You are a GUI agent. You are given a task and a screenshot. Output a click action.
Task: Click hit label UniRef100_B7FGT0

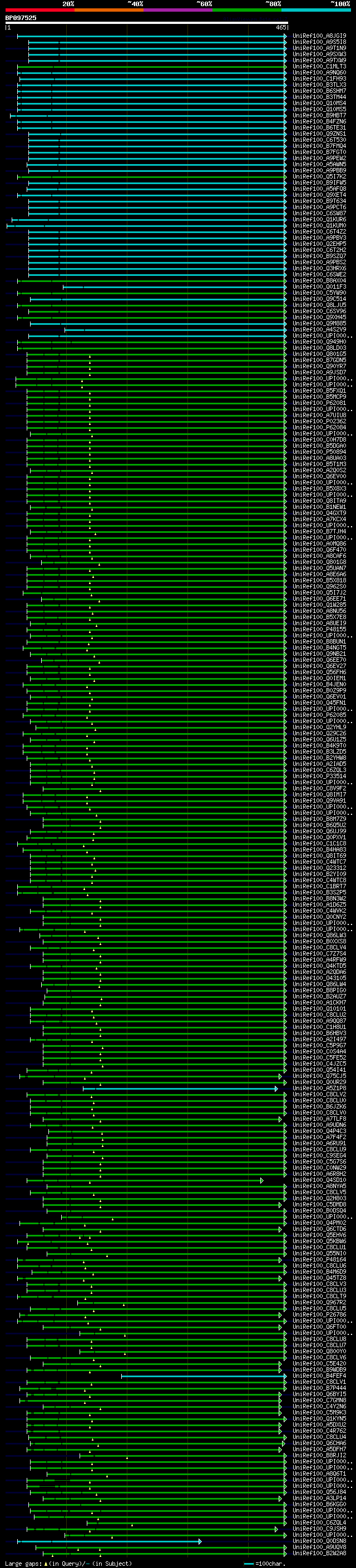(319, 152)
